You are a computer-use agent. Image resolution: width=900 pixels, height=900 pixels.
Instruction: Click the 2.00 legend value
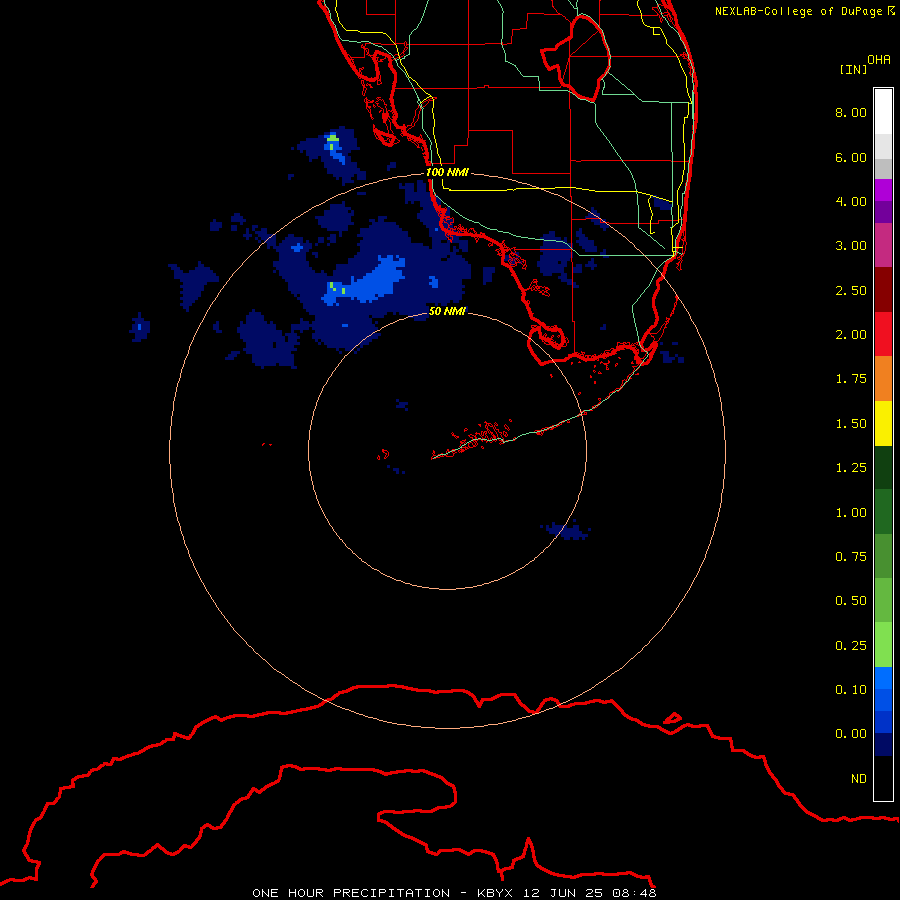851,335
